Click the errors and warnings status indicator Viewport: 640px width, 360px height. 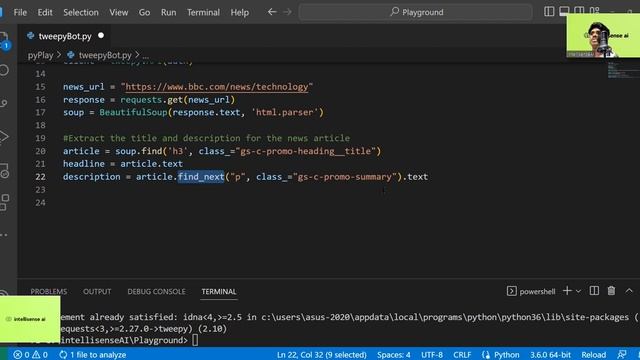tap(30, 355)
